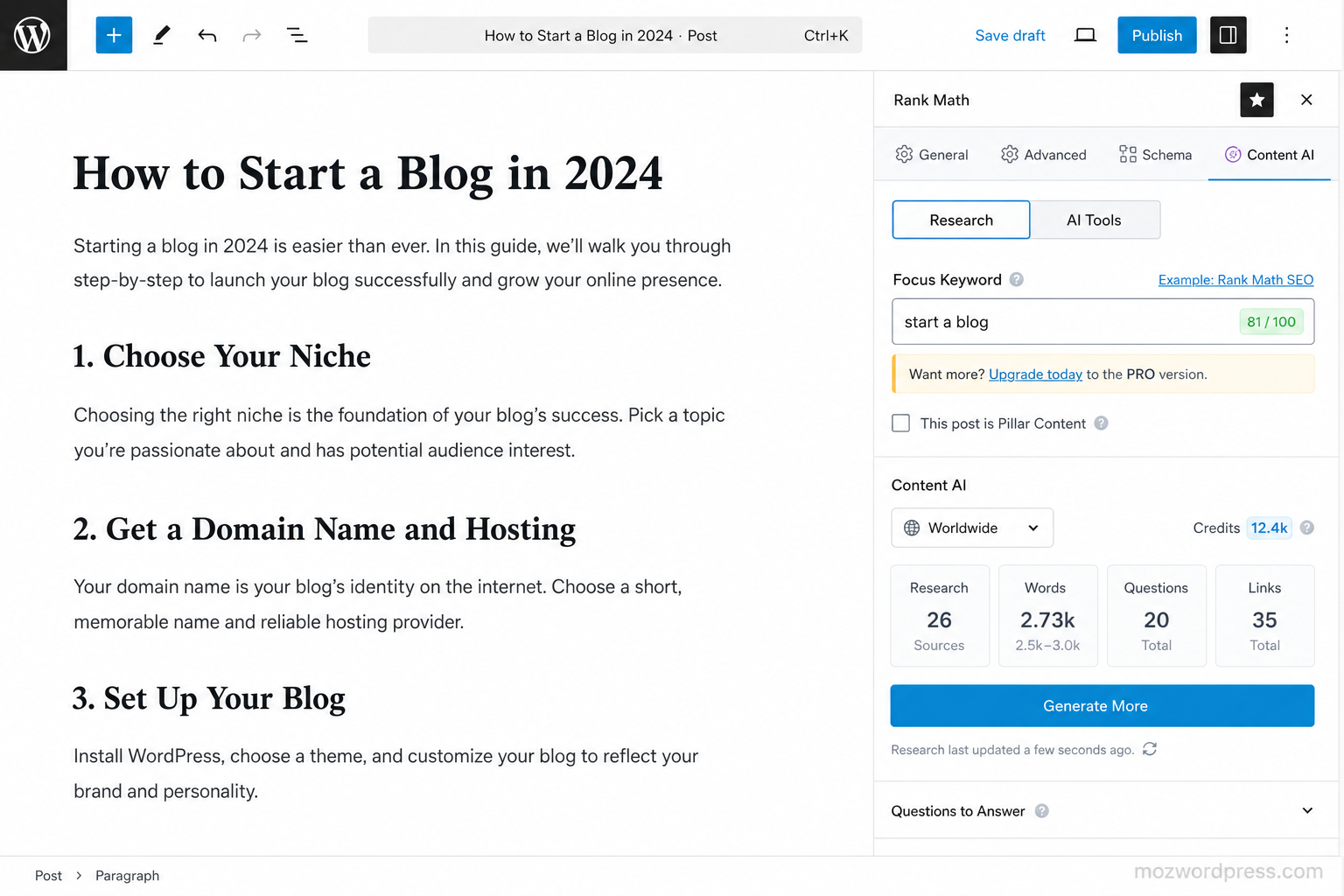Click the Focus Keyword help icon
Screen dimensions: 1344x896
[x=1017, y=280]
